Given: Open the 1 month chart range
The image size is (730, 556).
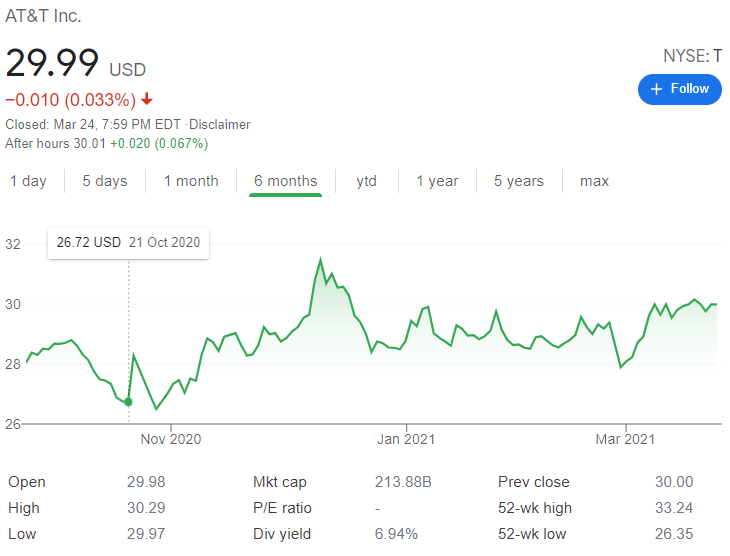Looking at the screenshot, I should 191,181.
